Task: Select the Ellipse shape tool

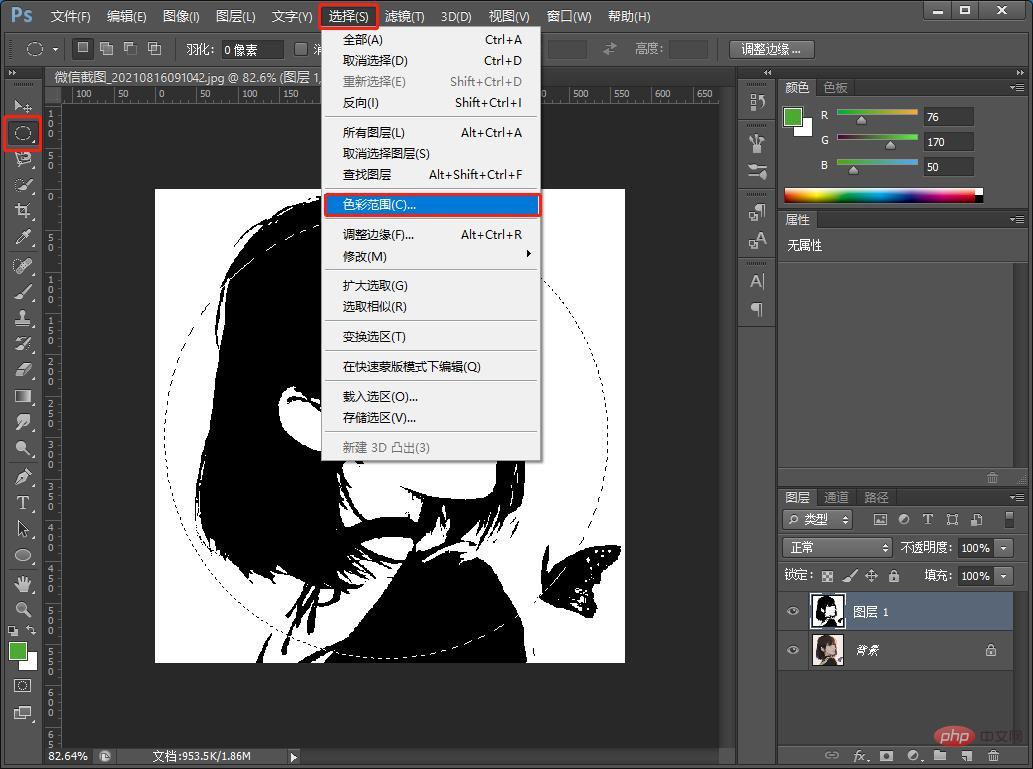Action: (x=22, y=555)
